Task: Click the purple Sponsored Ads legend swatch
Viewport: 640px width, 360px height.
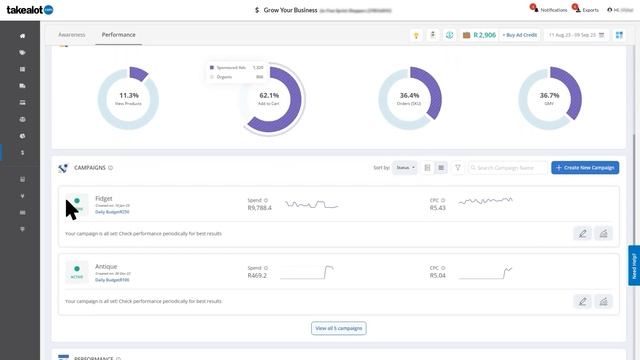Action: [211, 67]
